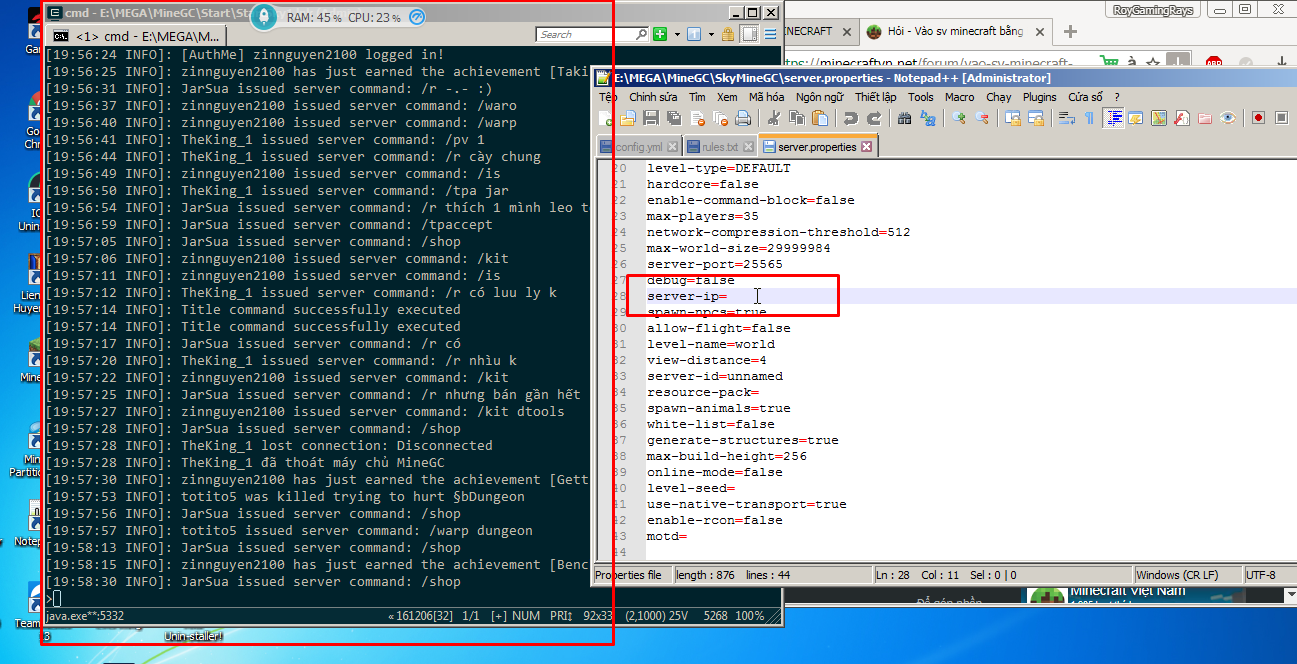Click Undo arrow in Notepad++ toolbar
Viewport: 1297px width, 664px height.
(850, 118)
